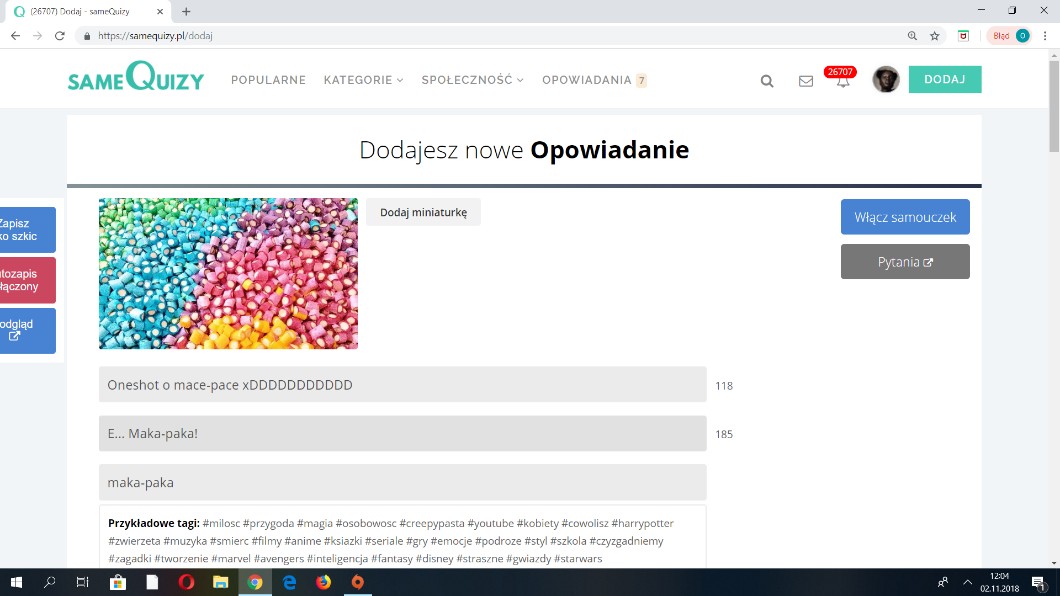Click the Włącz samouczek button
Image resolution: width=1060 pixels, height=596 pixels.
[905, 217]
